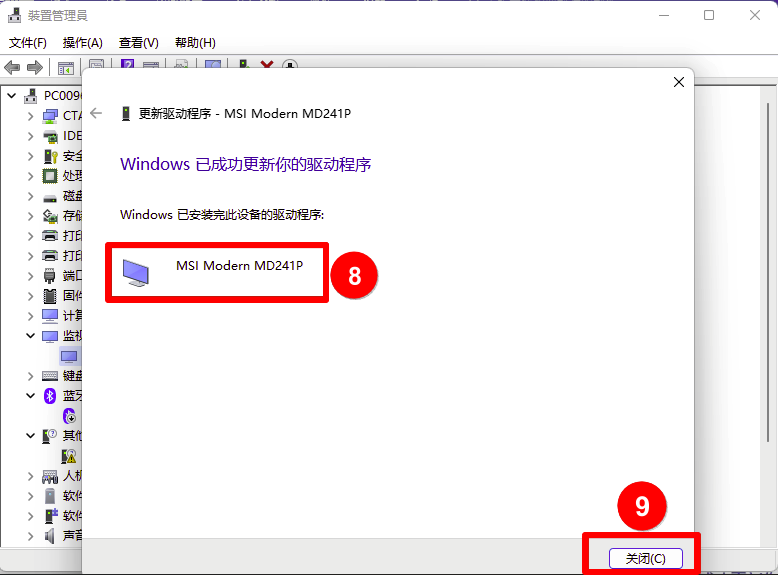Expand the 处理 processors category
Viewport: 778px width, 575px height.
(x=31, y=176)
